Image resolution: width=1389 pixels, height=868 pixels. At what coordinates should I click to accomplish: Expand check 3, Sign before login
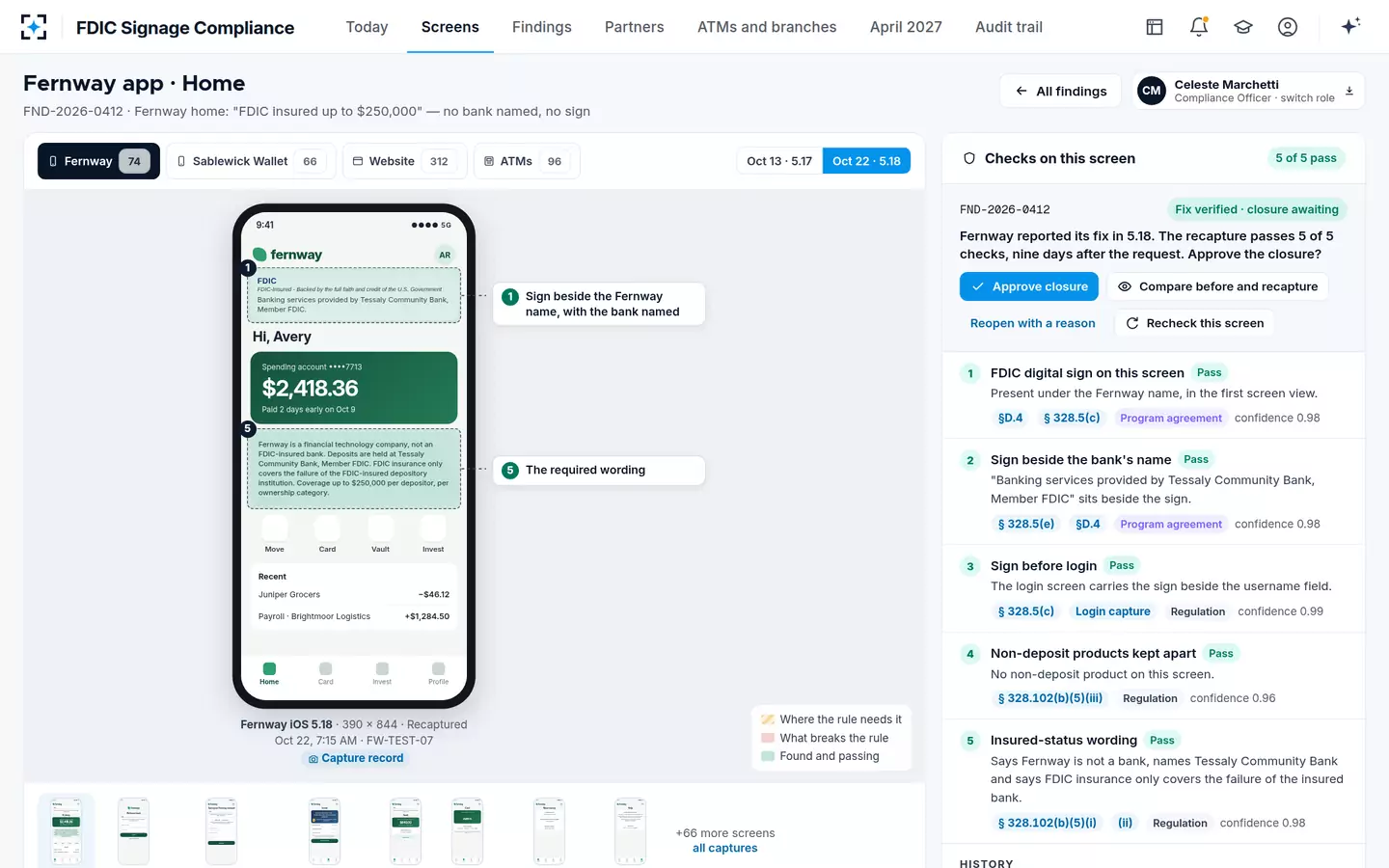1154,588
